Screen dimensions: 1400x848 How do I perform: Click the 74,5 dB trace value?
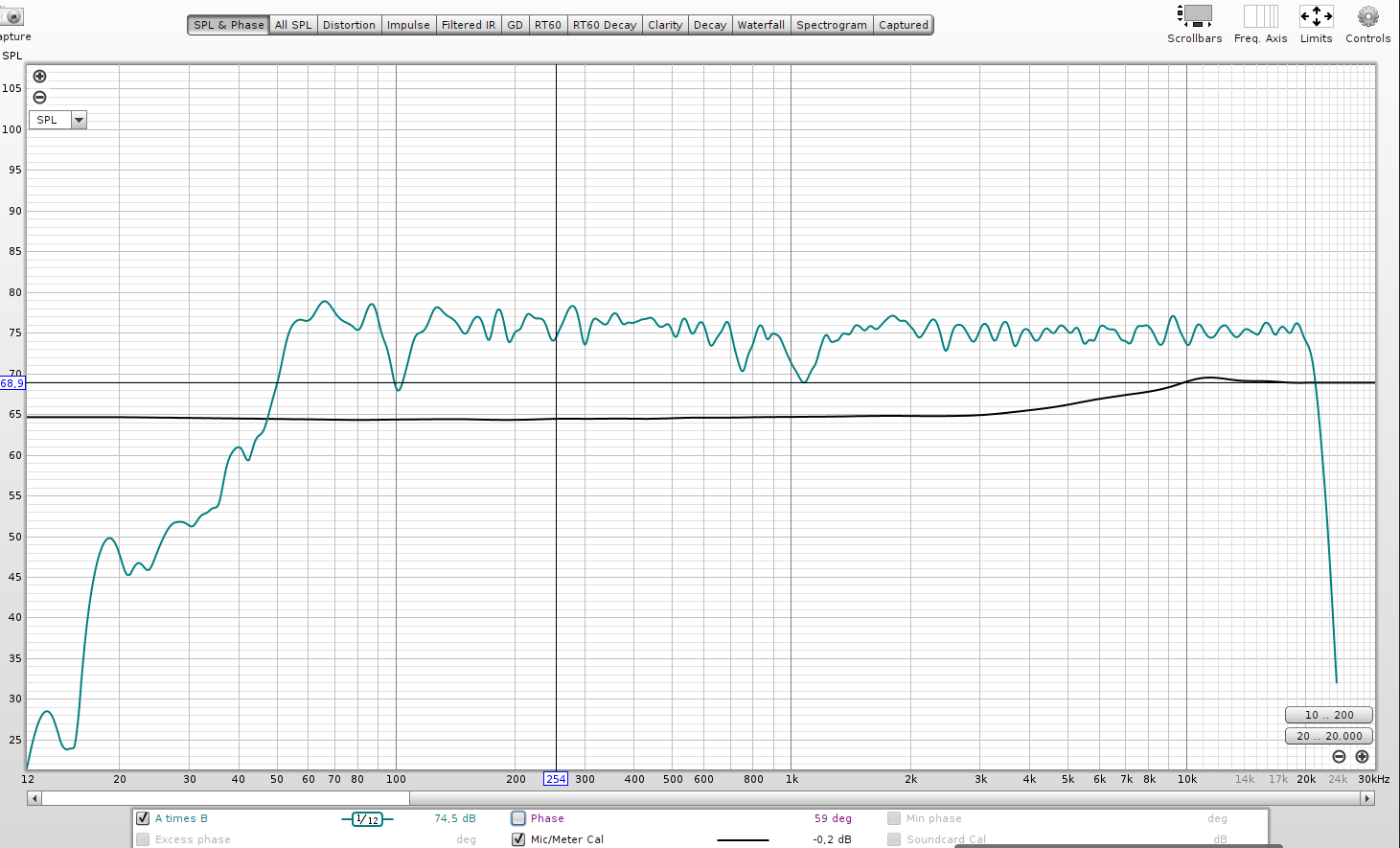coord(455,818)
